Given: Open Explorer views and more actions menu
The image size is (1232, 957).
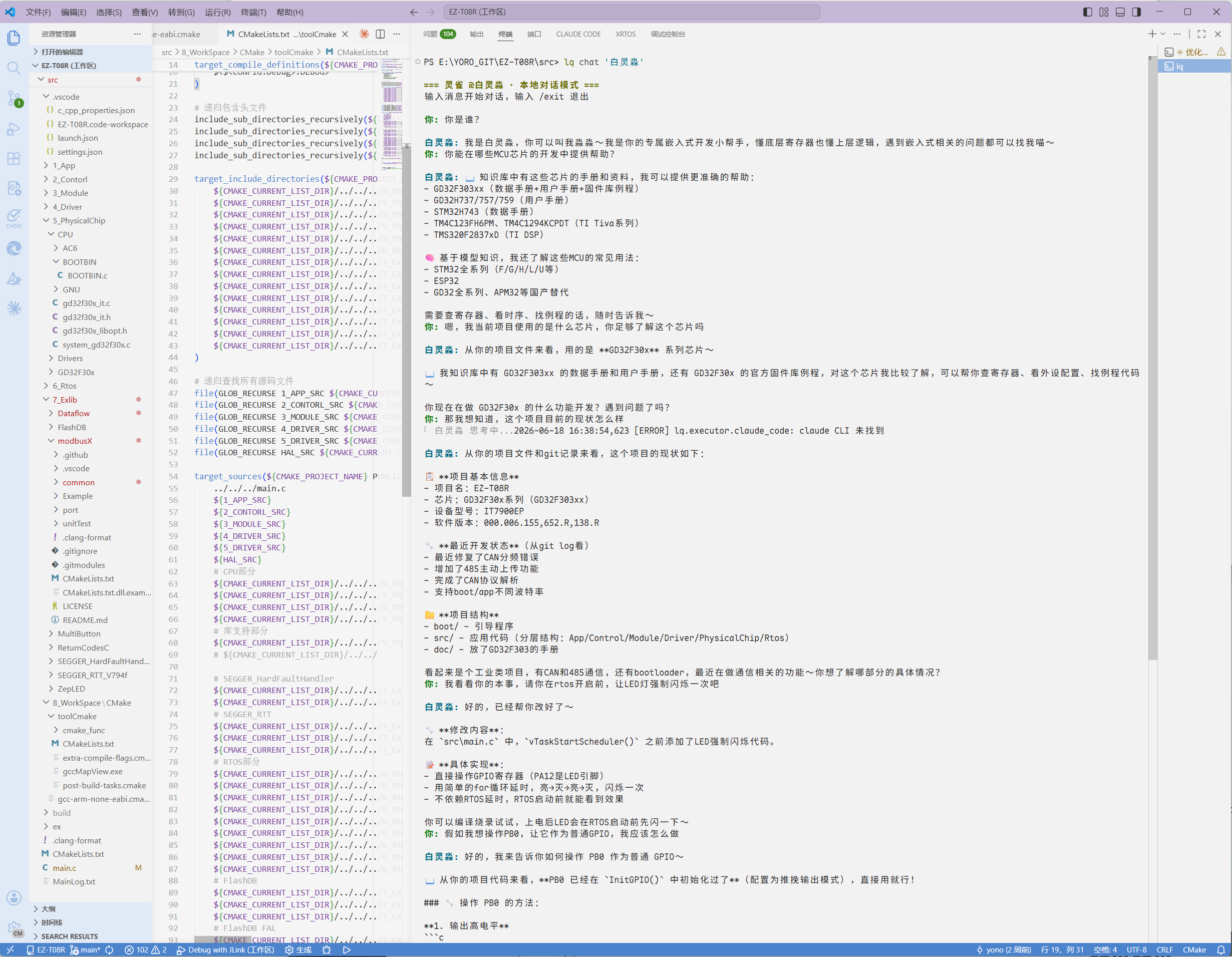Looking at the screenshot, I should click(137, 35).
